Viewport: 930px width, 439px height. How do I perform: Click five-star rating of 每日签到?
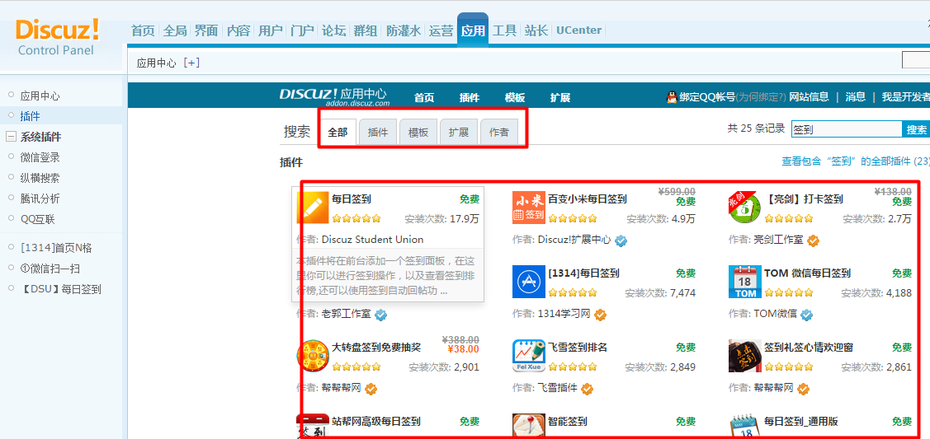tap(356, 218)
